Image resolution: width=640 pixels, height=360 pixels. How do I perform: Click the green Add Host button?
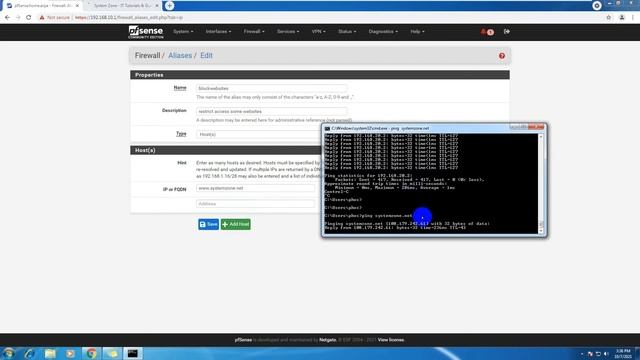point(236,224)
